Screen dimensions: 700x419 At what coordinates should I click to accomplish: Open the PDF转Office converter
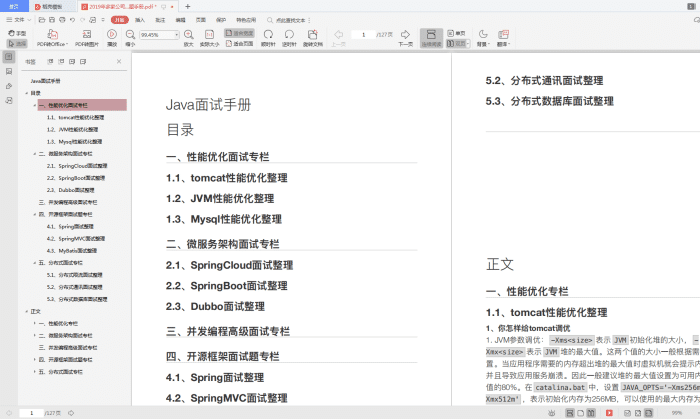pyautogui.click(x=52, y=38)
